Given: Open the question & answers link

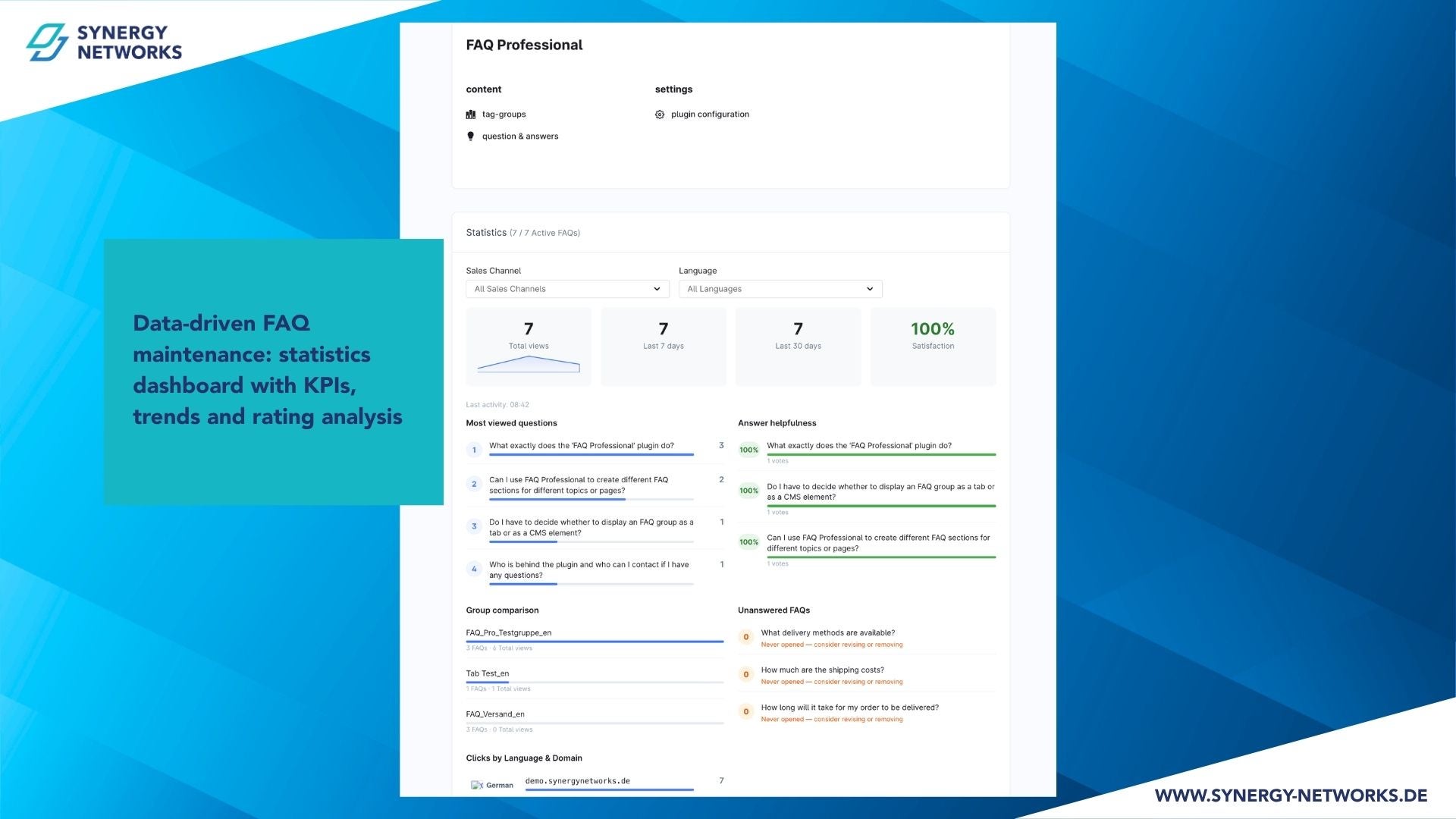Looking at the screenshot, I should point(520,136).
